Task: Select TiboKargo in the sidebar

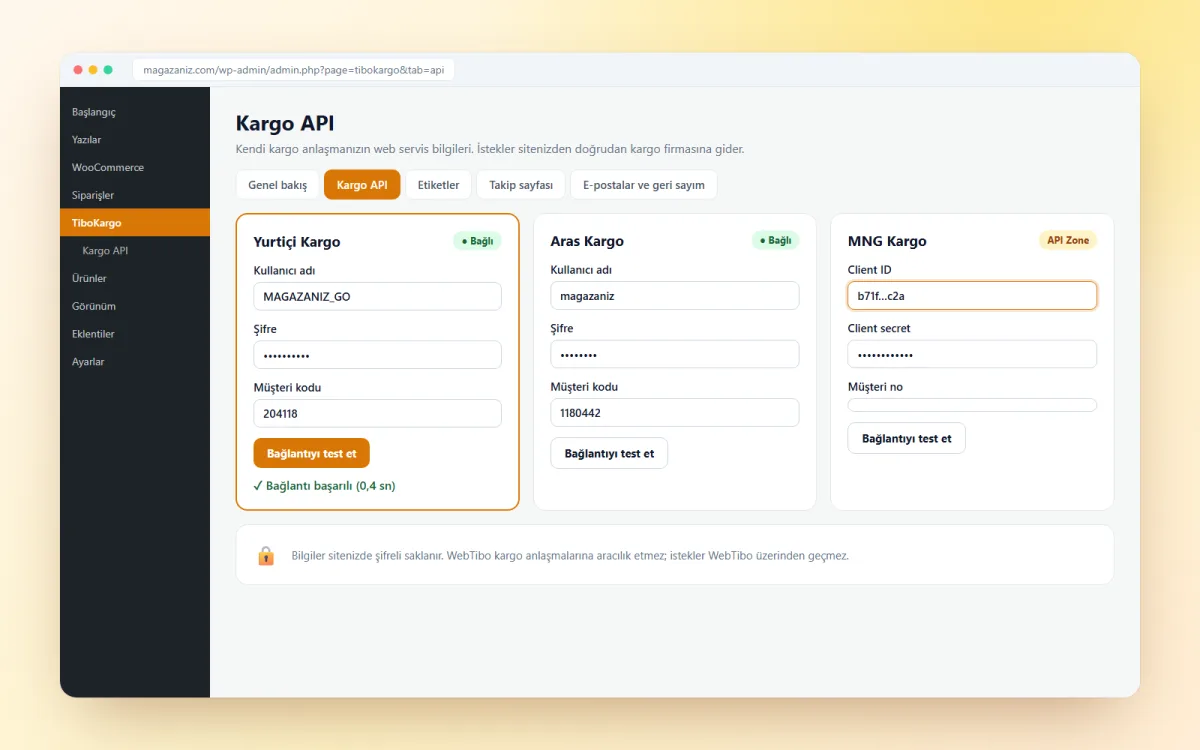Action: 135,223
